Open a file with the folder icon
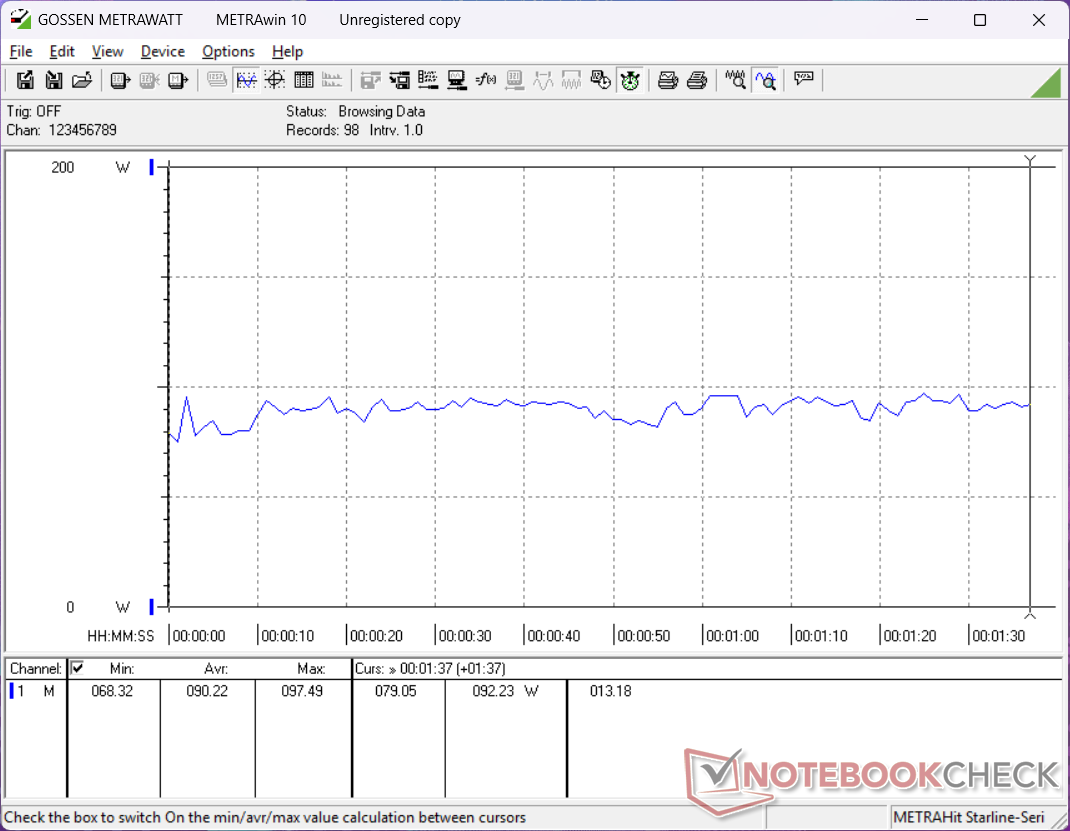Image resolution: width=1070 pixels, height=831 pixels. pyautogui.click(x=82, y=81)
